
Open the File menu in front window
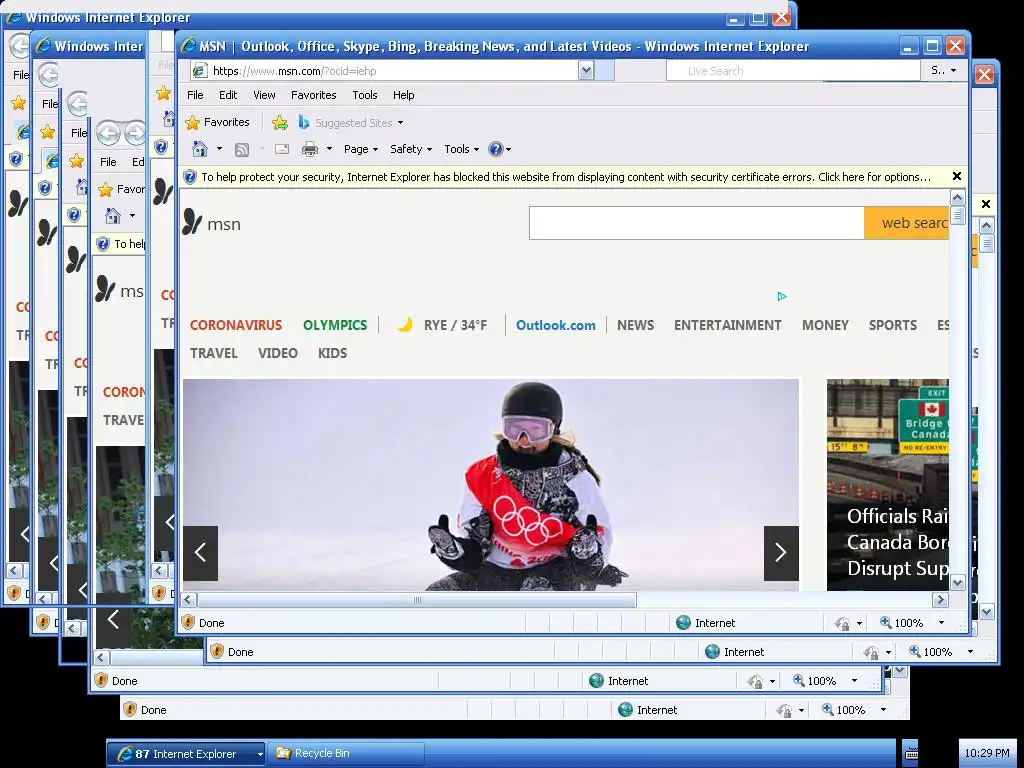point(195,95)
